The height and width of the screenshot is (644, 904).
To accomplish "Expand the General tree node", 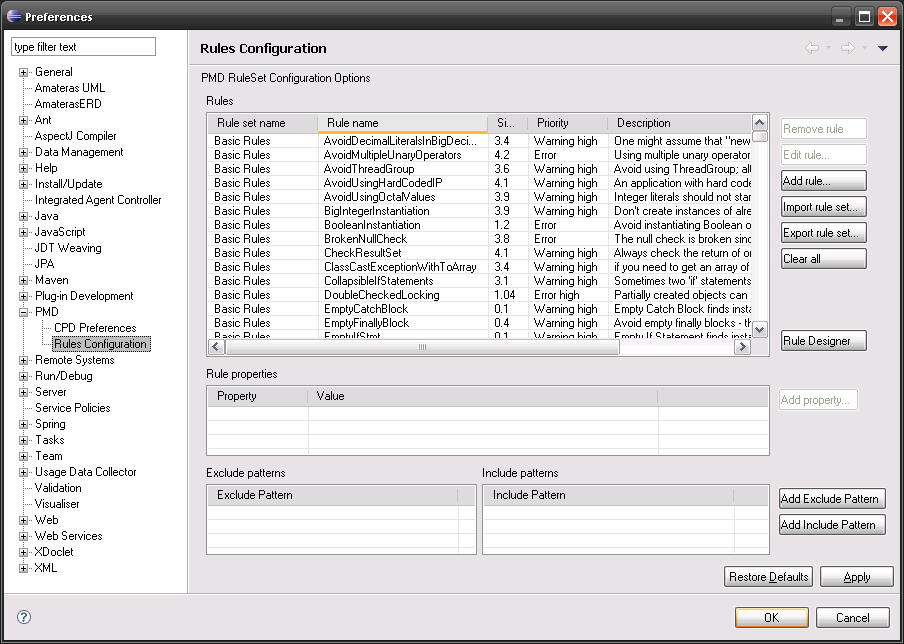I will (24, 72).
